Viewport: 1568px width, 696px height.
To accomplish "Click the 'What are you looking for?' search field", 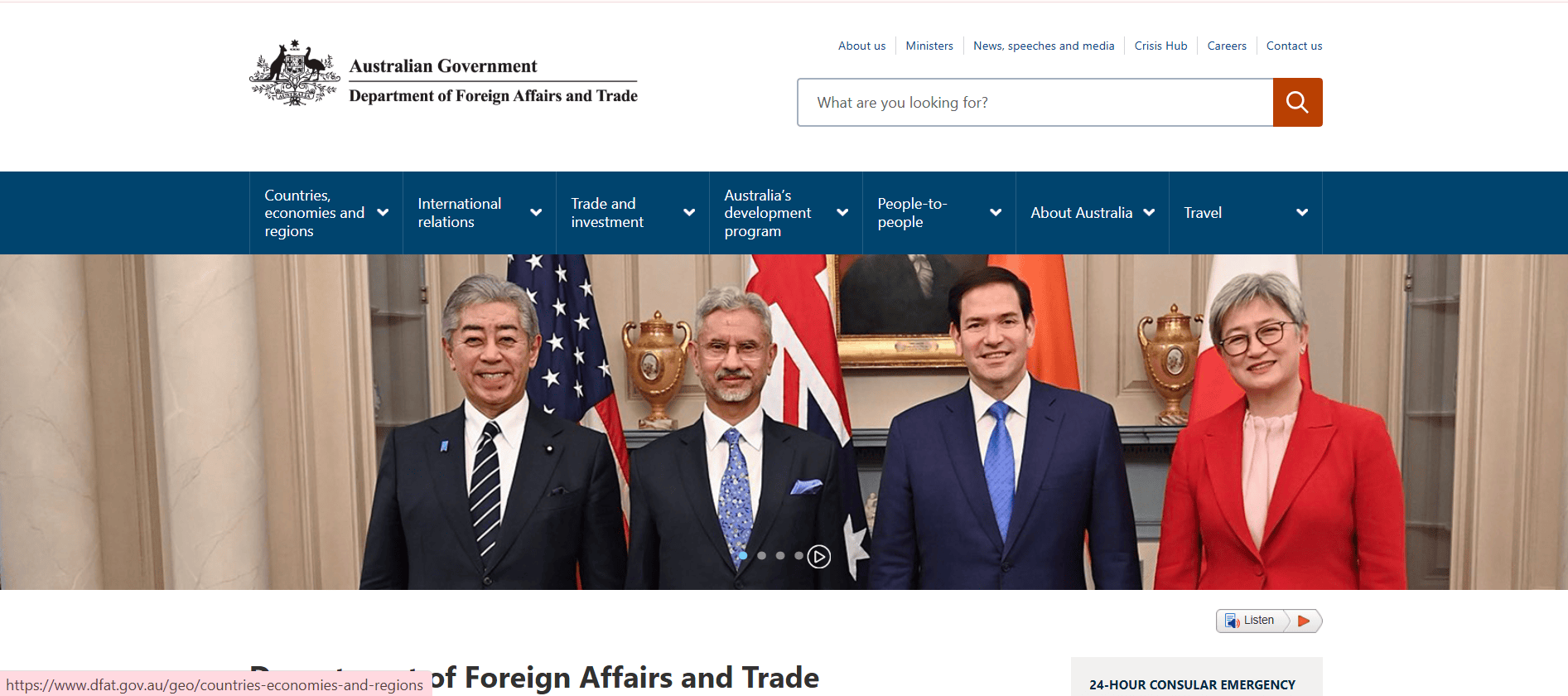I will (1035, 103).
